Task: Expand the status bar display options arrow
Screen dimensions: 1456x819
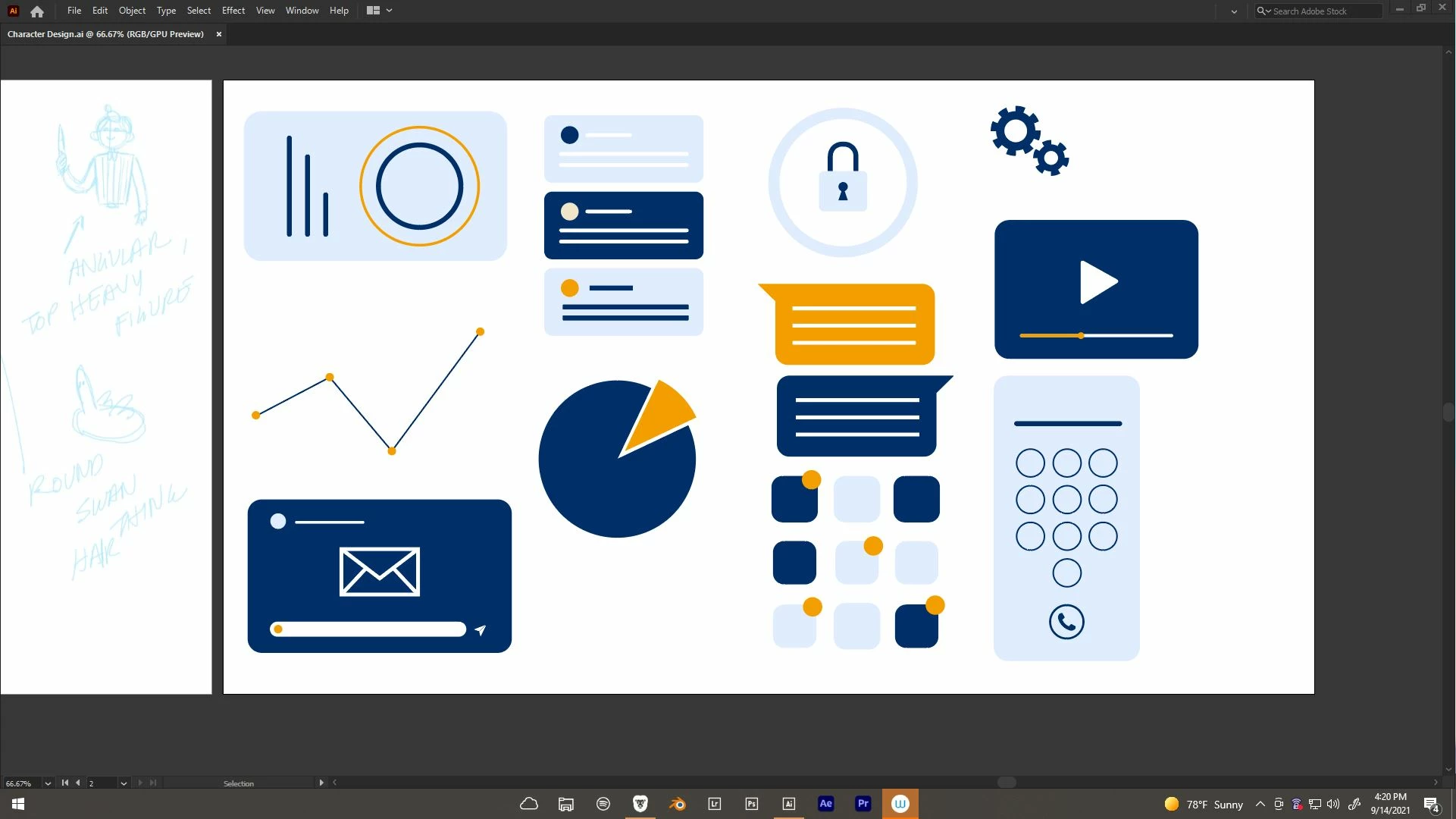Action: [321, 783]
